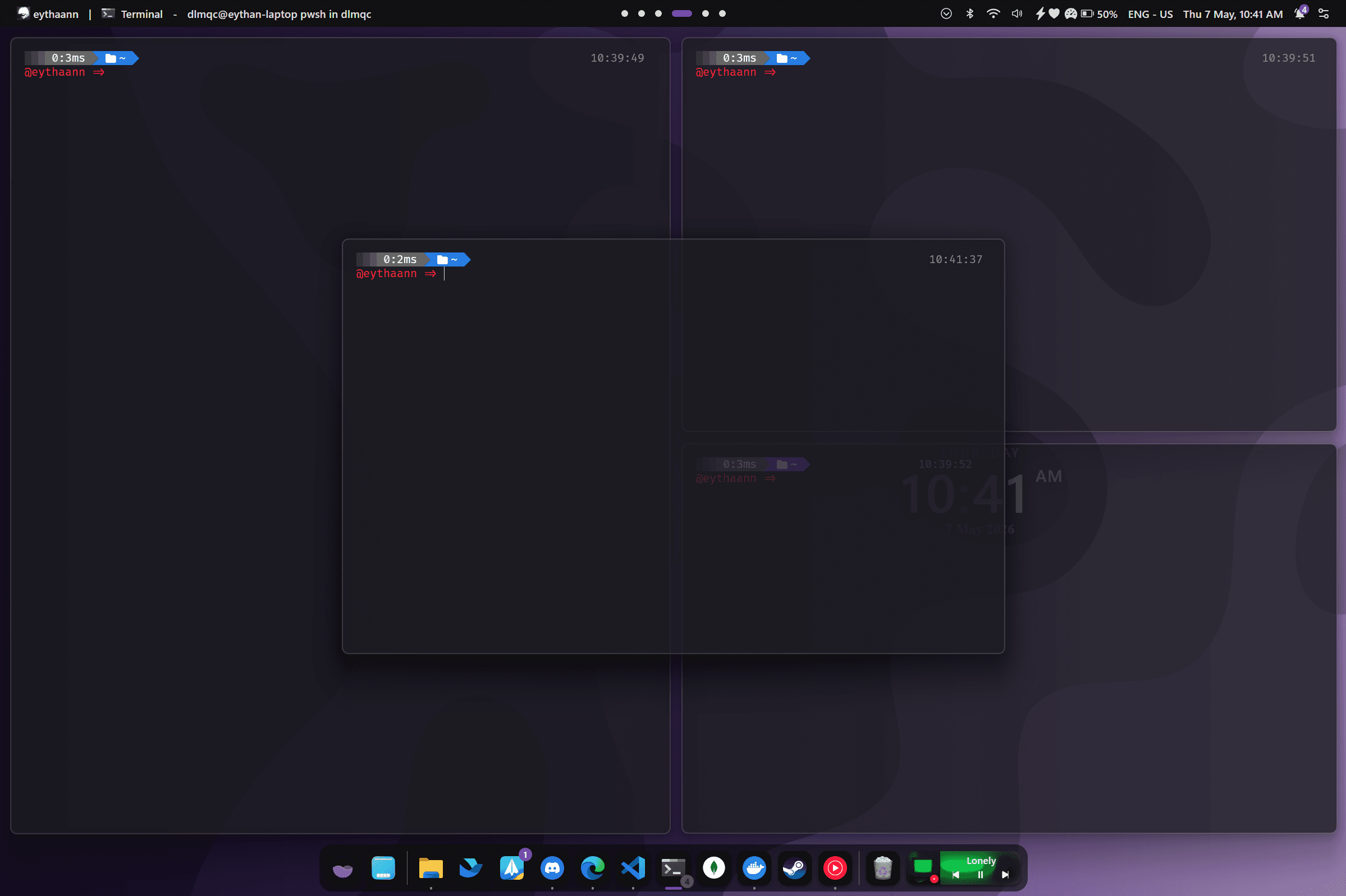This screenshot has width=1346, height=896.
Task: Open the teal widgets panel icon in dock
Action: 383,869
